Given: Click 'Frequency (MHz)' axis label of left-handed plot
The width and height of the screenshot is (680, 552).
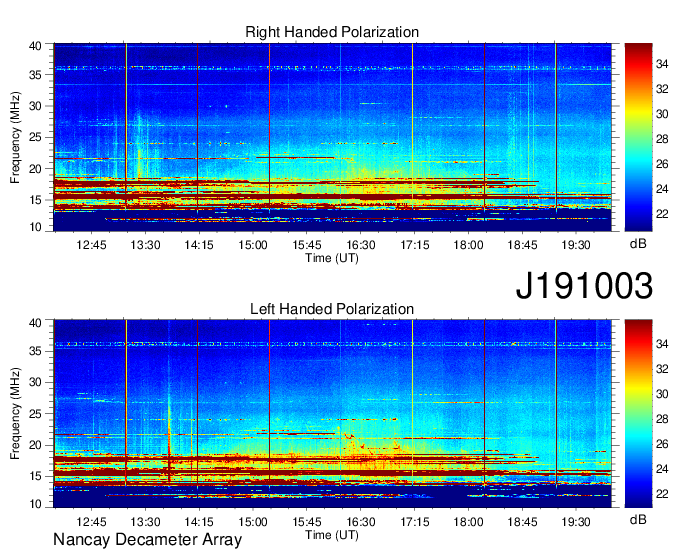Looking at the screenshot, I should (15, 414).
